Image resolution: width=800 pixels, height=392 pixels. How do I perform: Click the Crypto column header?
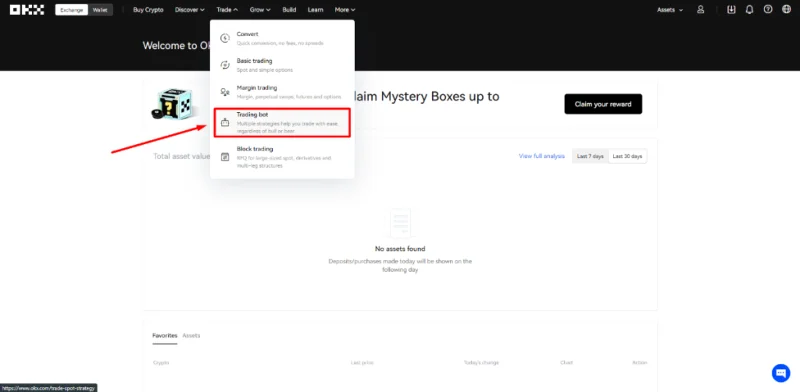pyautogui.click(x=161, y=363)
